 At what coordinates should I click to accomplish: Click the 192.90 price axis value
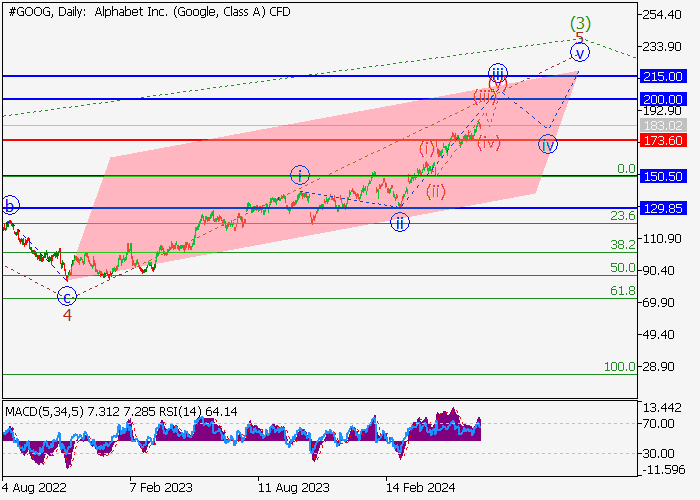[x=662, y=111]
